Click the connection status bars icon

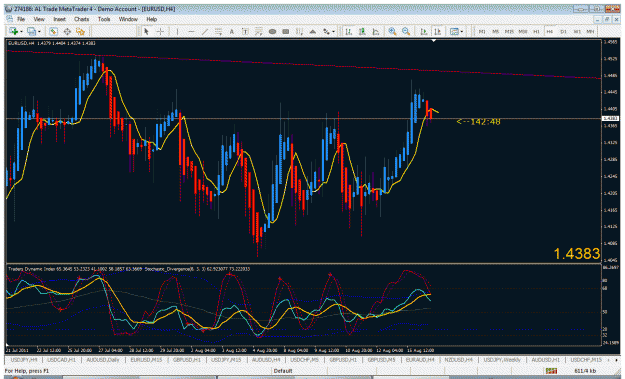point(551,371)
